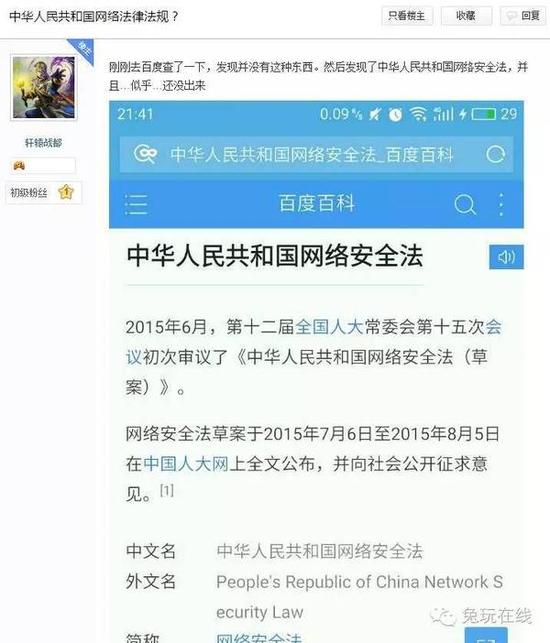Open the 网络安全法 abbreviation link

259,638
